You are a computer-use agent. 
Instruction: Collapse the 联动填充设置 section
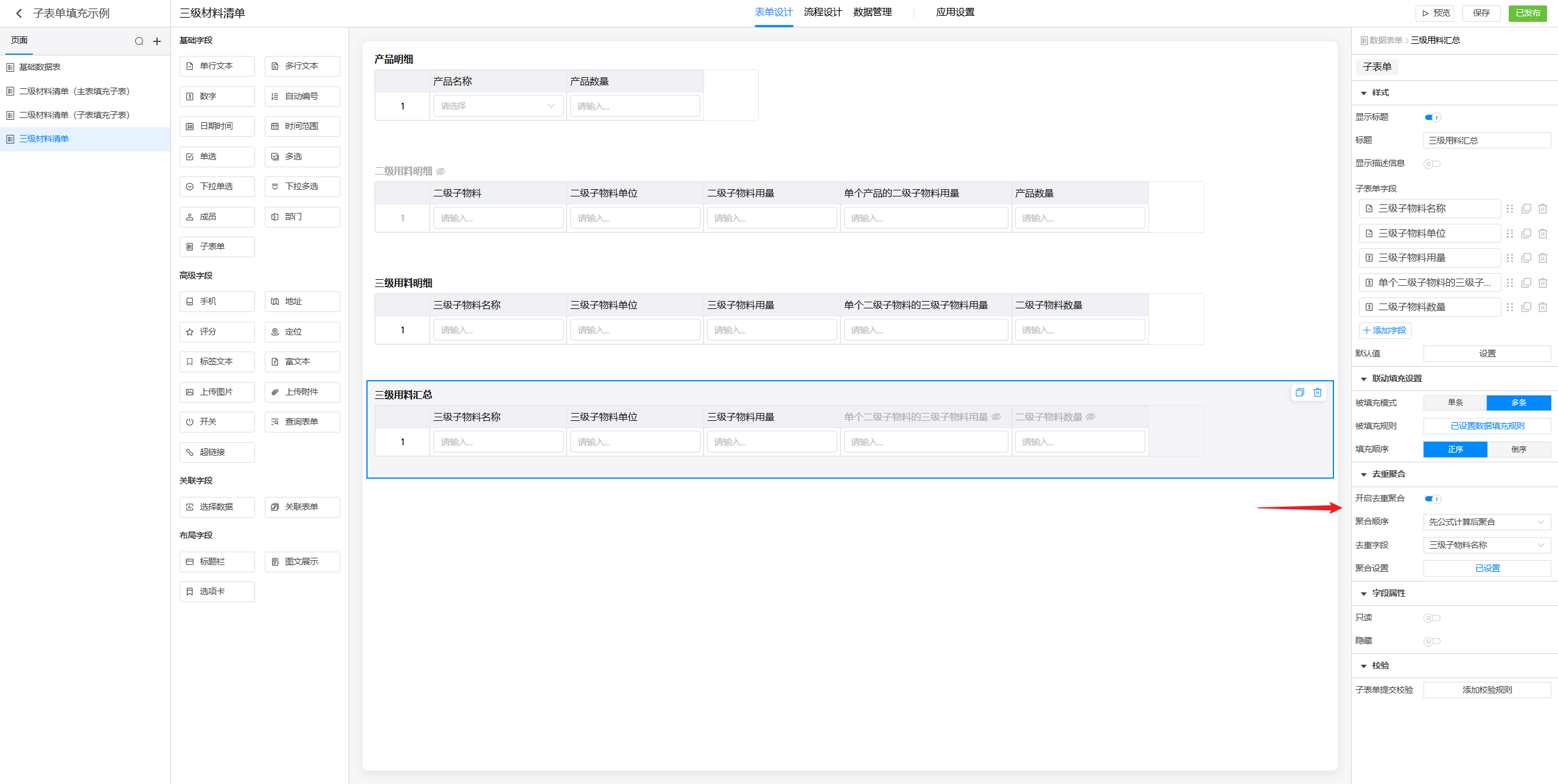pyautogui.click(x=1364, y=379)
